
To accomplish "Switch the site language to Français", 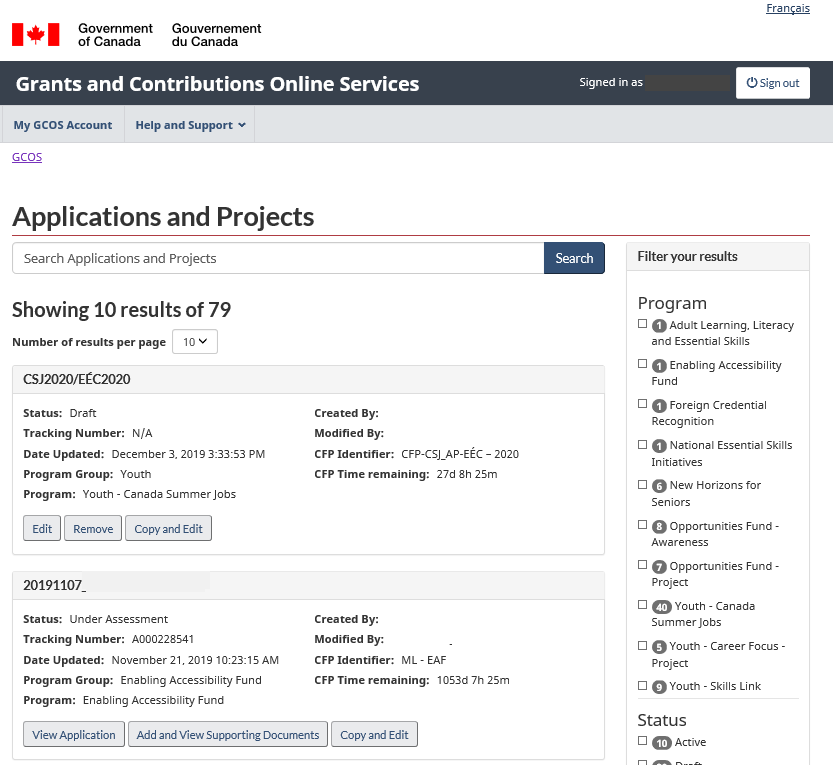I will 787,8.
